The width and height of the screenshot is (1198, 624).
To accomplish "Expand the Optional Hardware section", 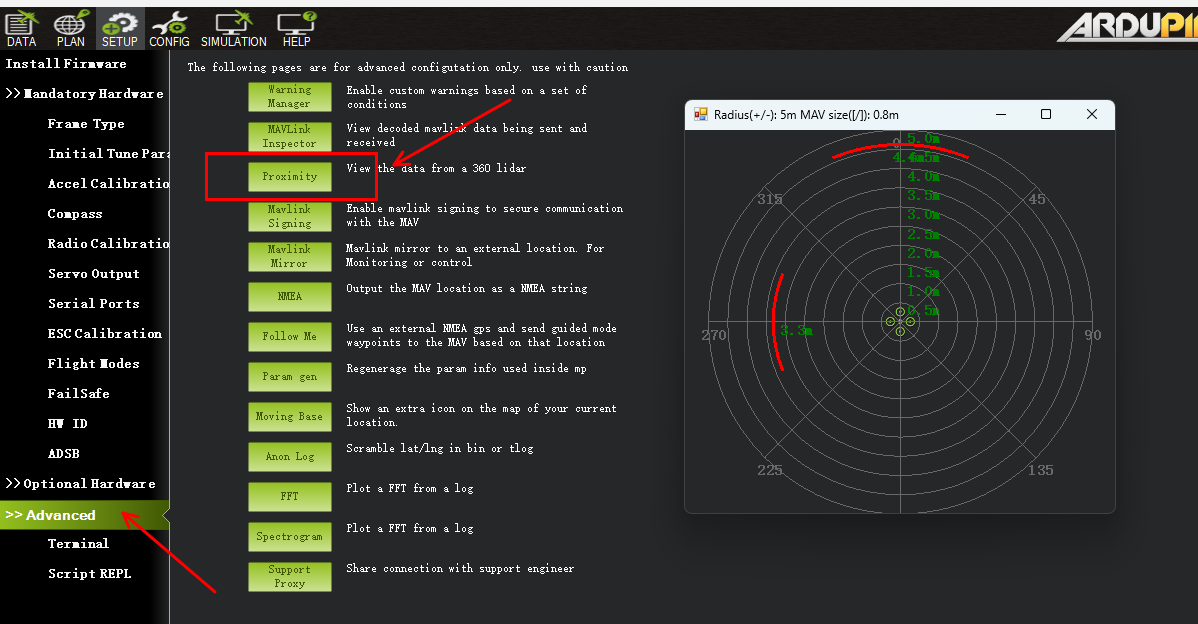I will pos(80,484).
